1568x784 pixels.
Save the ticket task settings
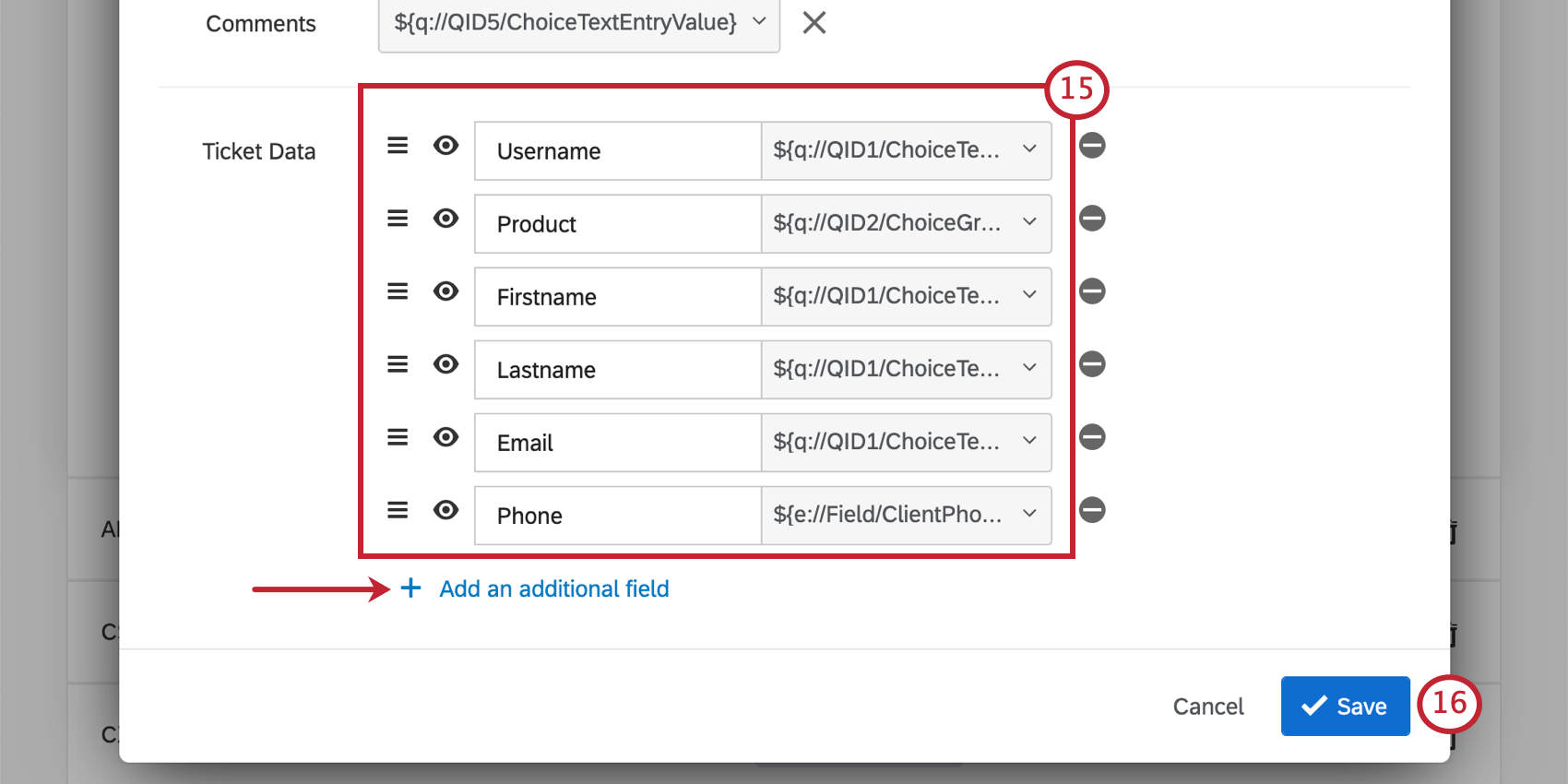pyautogui.click(x=1345, y=706)
